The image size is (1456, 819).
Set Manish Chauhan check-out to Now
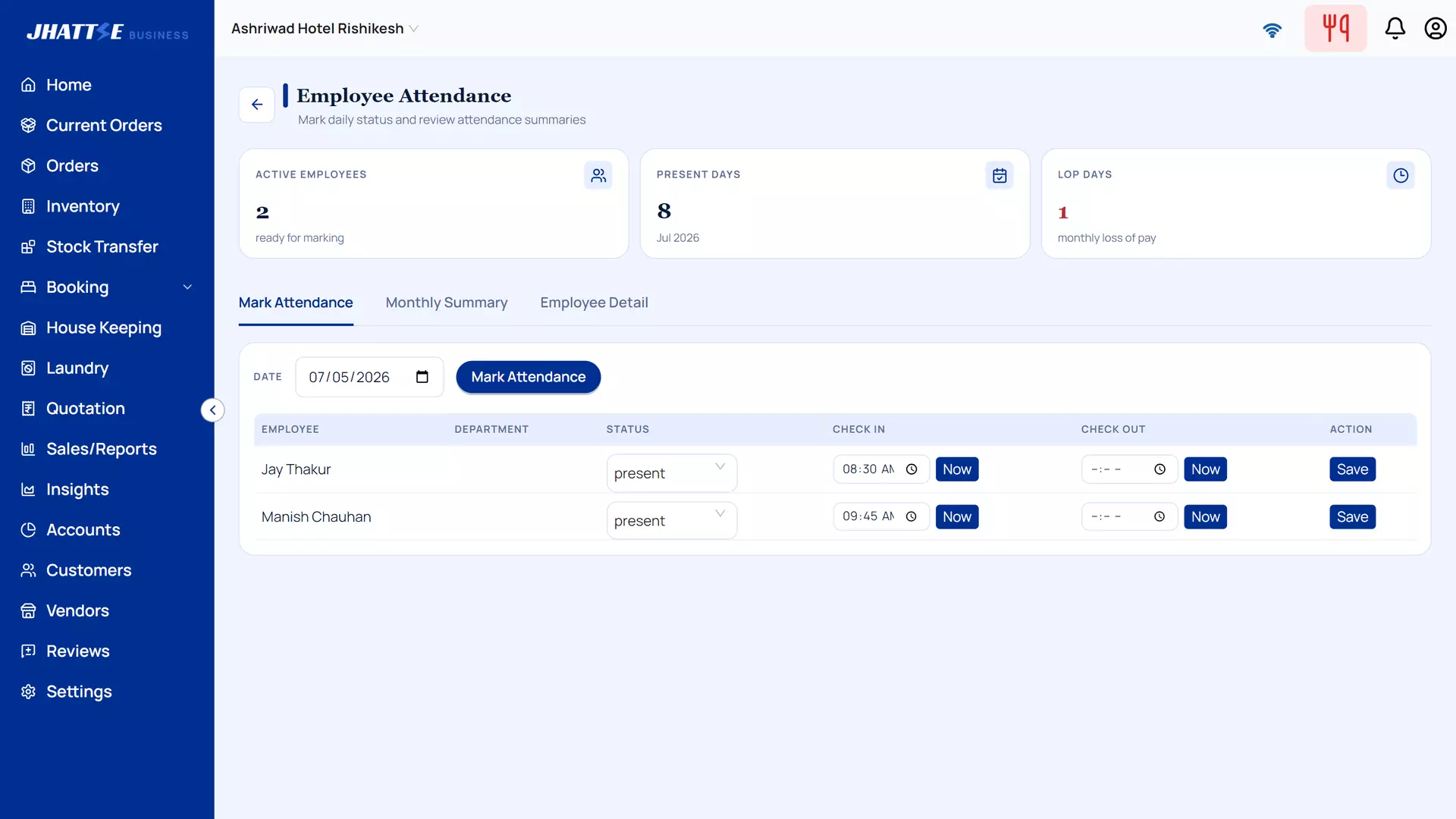(1205, 516)
